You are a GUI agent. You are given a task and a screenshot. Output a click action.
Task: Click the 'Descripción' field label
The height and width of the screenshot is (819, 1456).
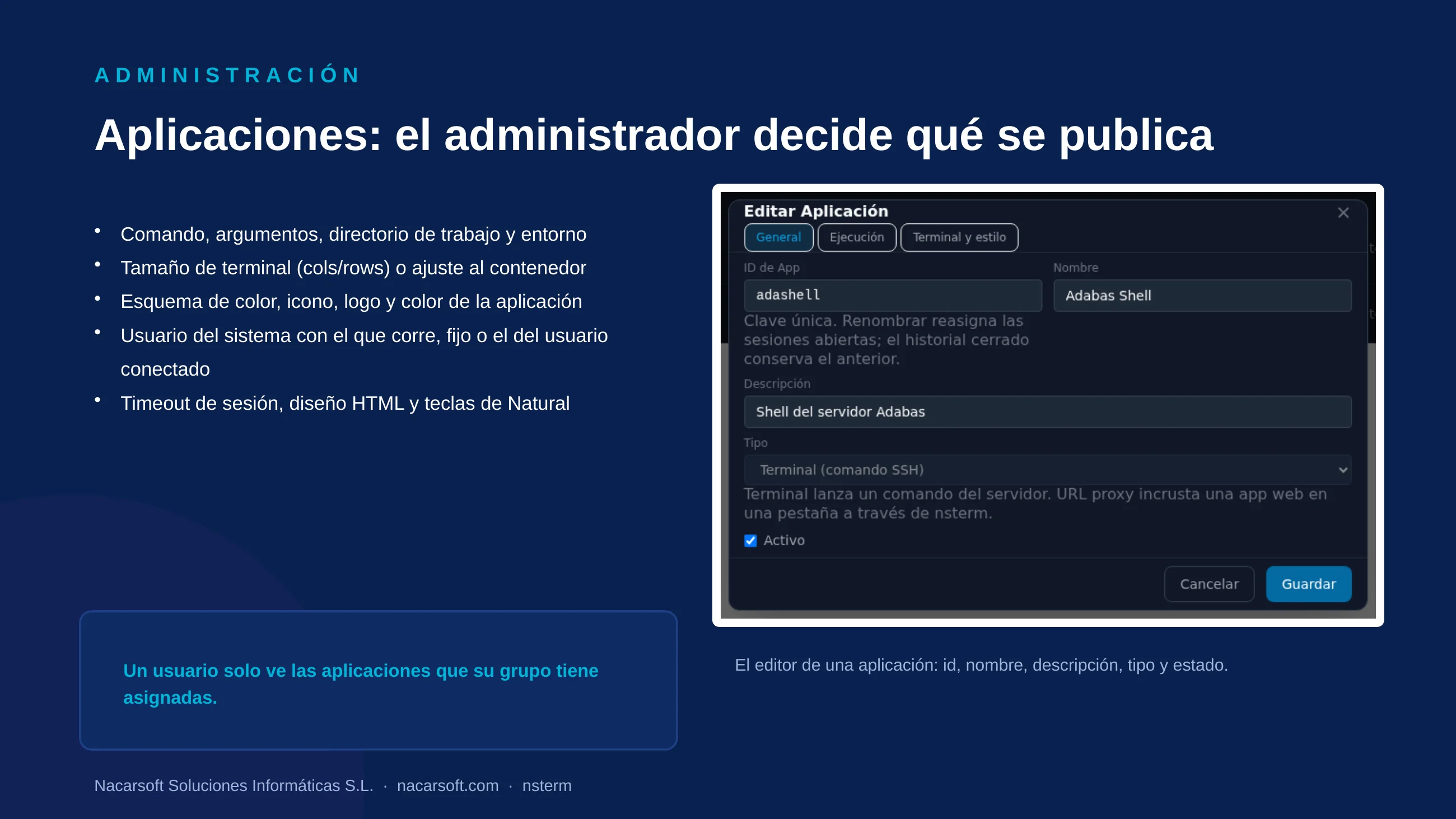(x=777, y=384)
